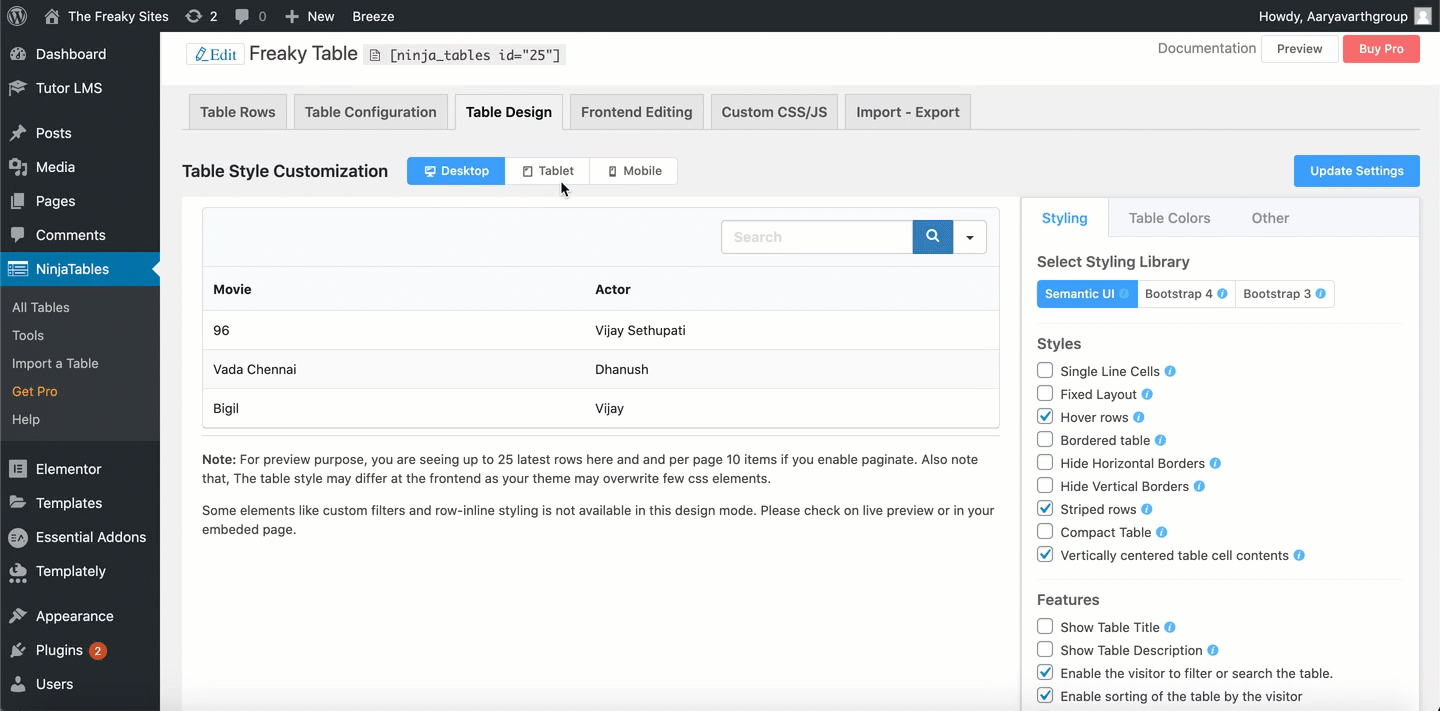Click info icon next to Hover rows
The width and height of the screenshot is (1440, 711).
click(x=1139, y=417)
